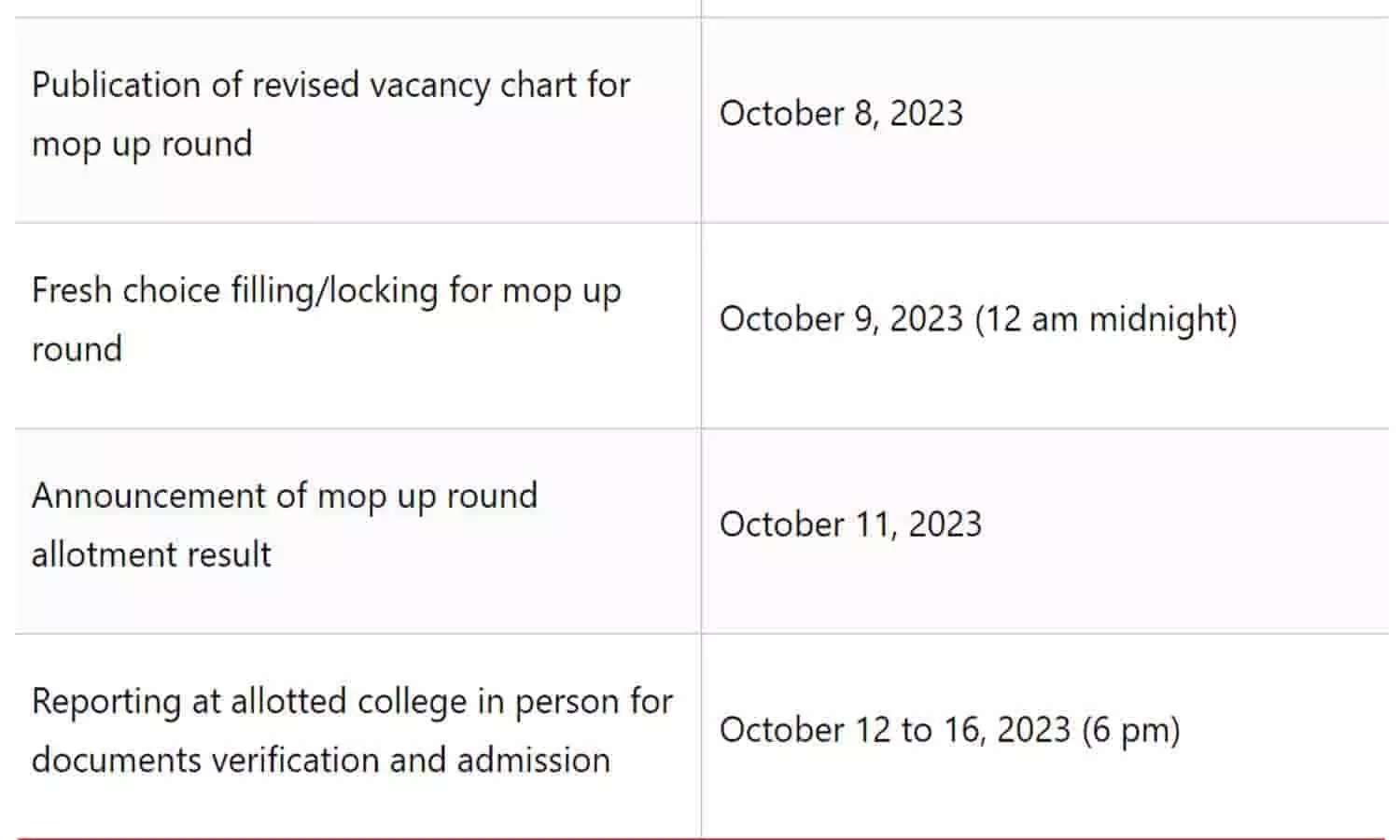Select the October 9, 2023 date text
Image resolution: width=1400 pixels, height=840 pixels.
coord(840,319)
